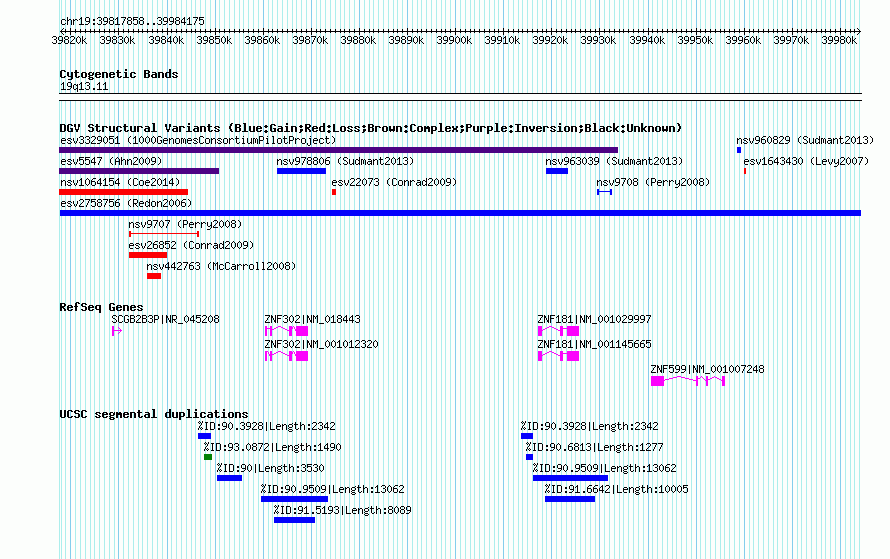Click the nsv9707 (Perry2008) red interval glyph
This screenshot has width=890, height=559.
pos(164,234)
